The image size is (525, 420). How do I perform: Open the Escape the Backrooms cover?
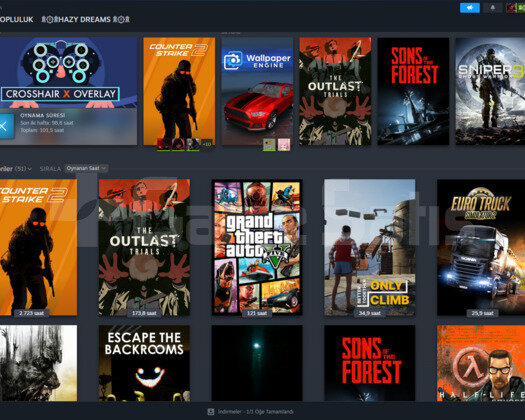pos(144,363)
